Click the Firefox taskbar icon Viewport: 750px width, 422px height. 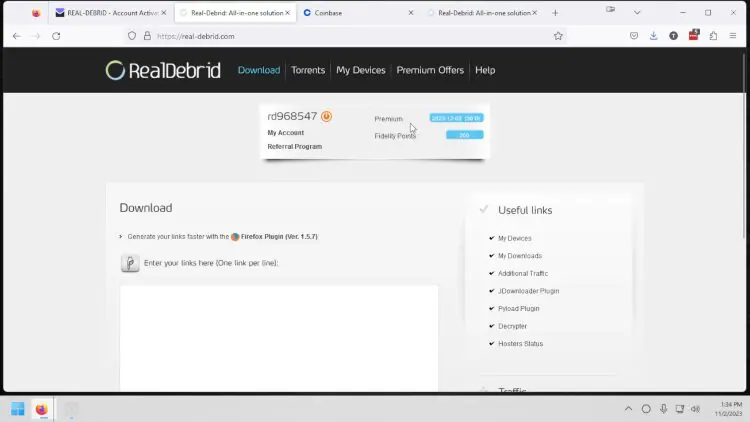42,409
